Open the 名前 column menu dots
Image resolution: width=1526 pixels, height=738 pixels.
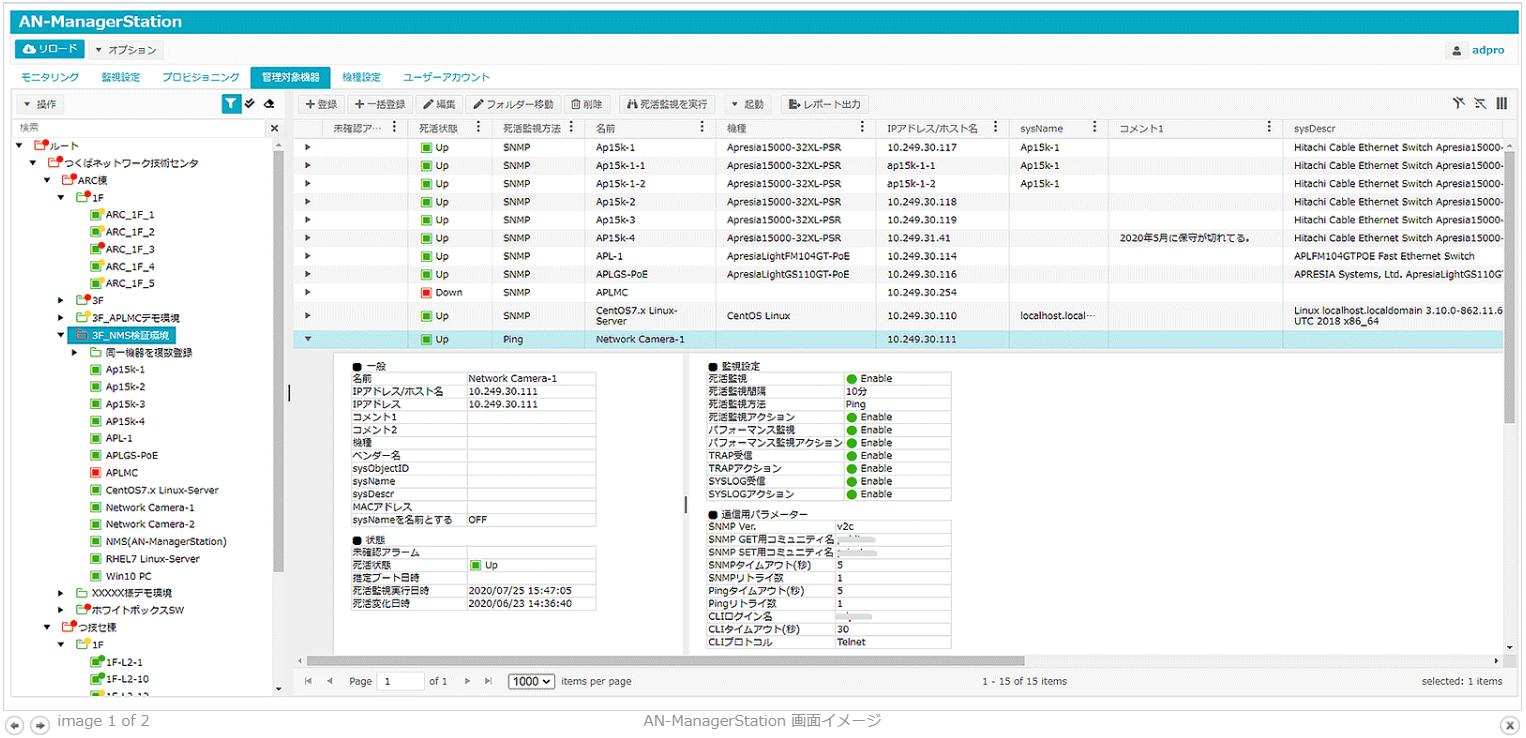click(707, 128)
